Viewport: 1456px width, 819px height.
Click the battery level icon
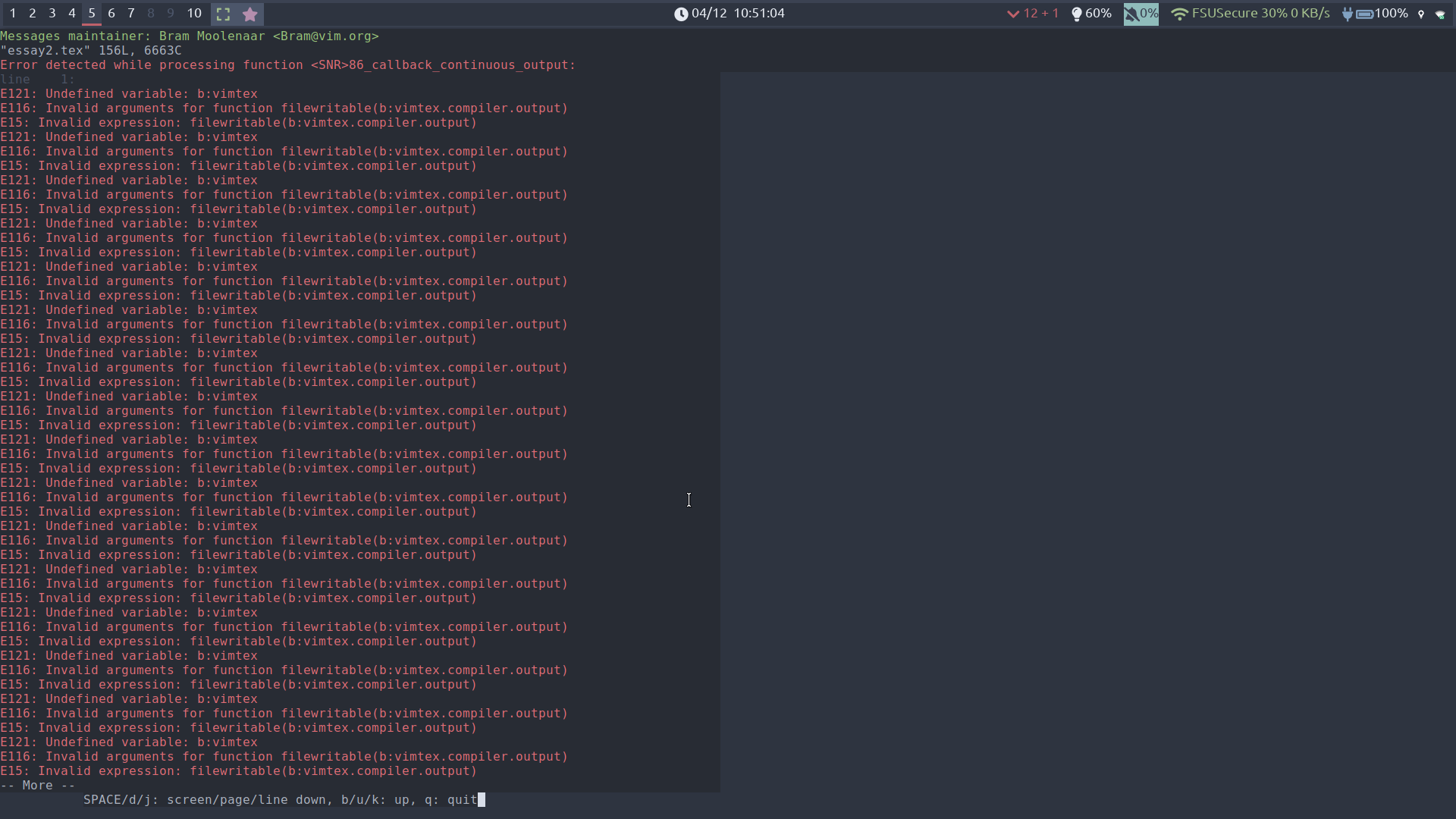tap(1364, 14)
